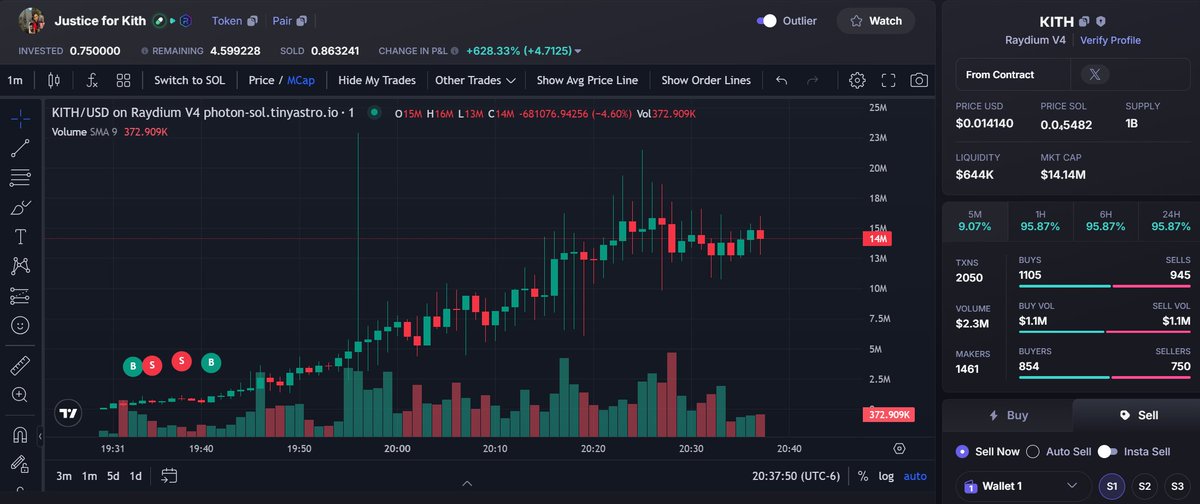Image resolution: width=1200 pixels, height=504 pixels.
Task: Select the crosshair cursor tool
Action: [x=19, y=119]
